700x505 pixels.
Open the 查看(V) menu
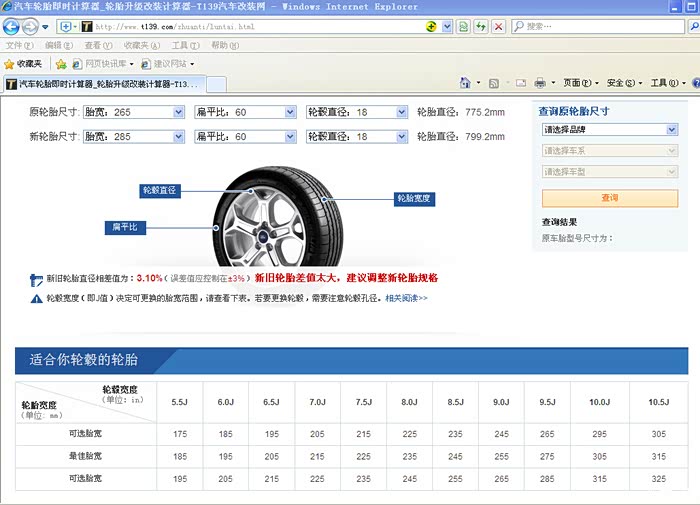98,46
